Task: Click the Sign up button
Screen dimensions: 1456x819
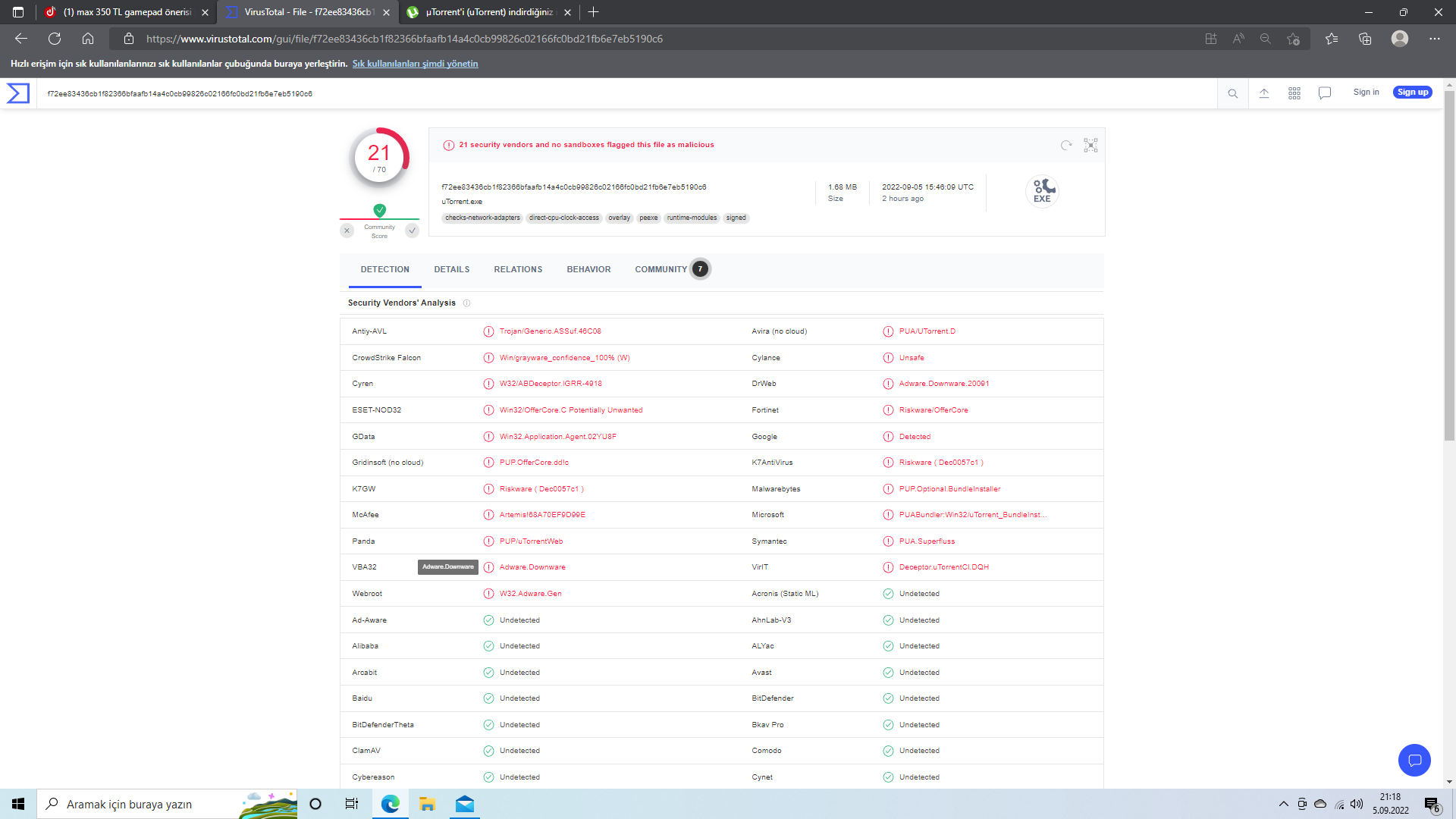Action: [1412, 93]
